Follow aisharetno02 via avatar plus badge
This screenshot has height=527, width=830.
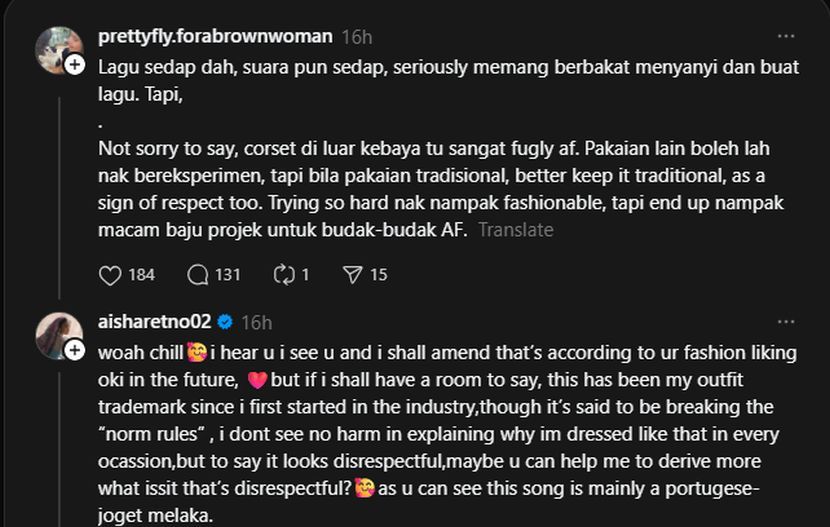click(75, 350)
